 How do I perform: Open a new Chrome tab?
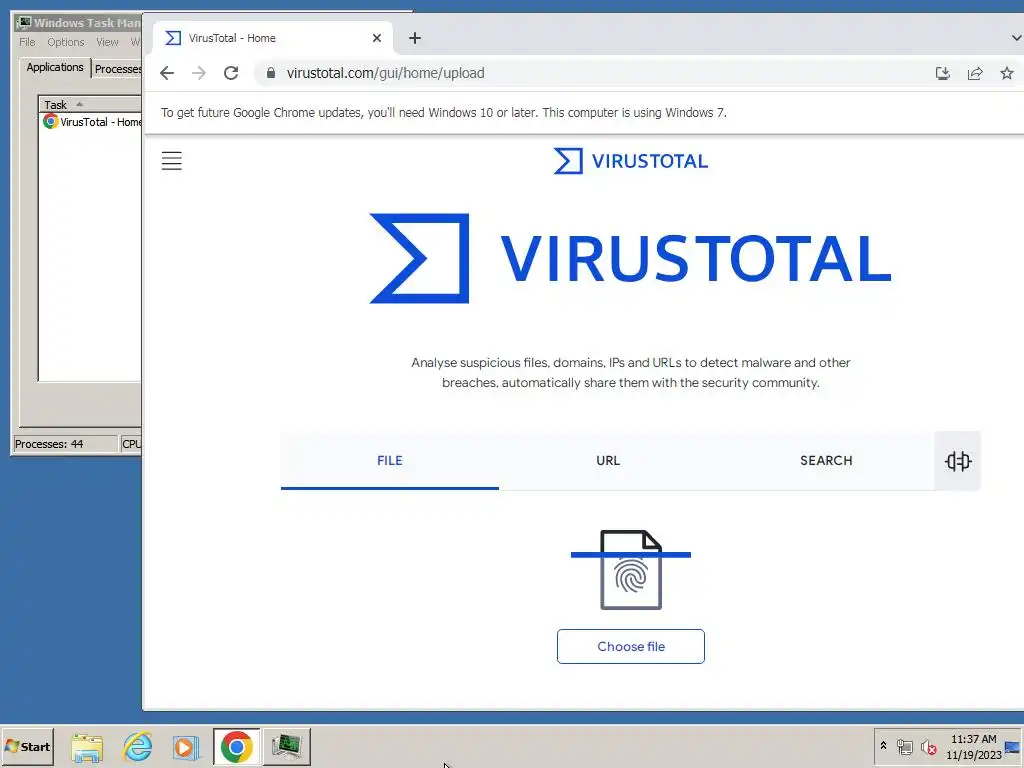pyautogui.click(x=415, y=39)
